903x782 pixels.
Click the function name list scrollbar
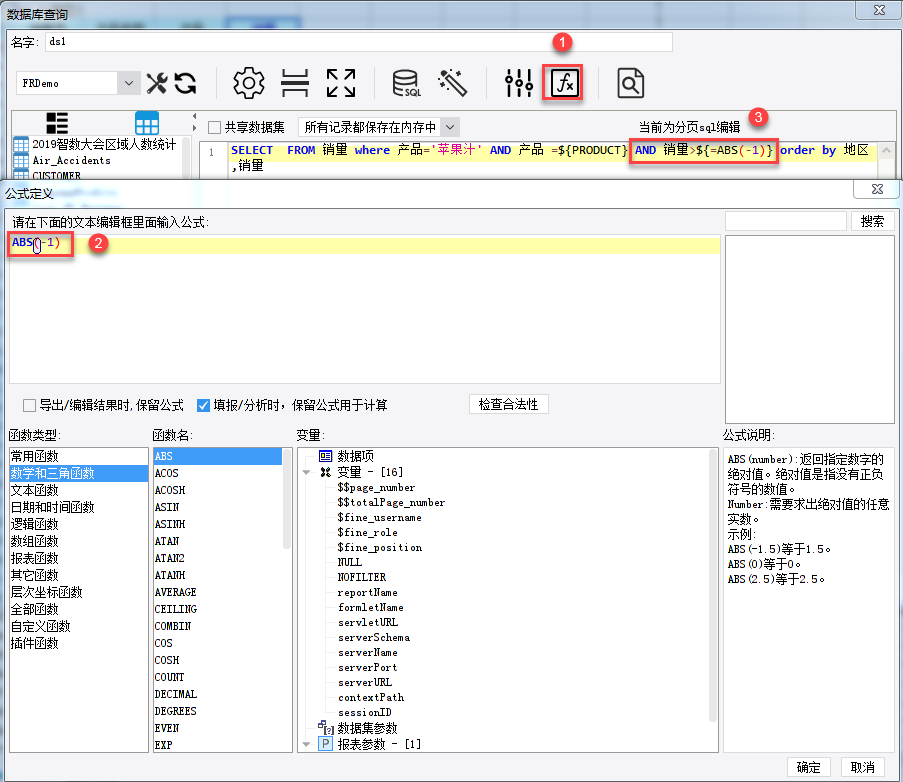click(x=287, y=499)
